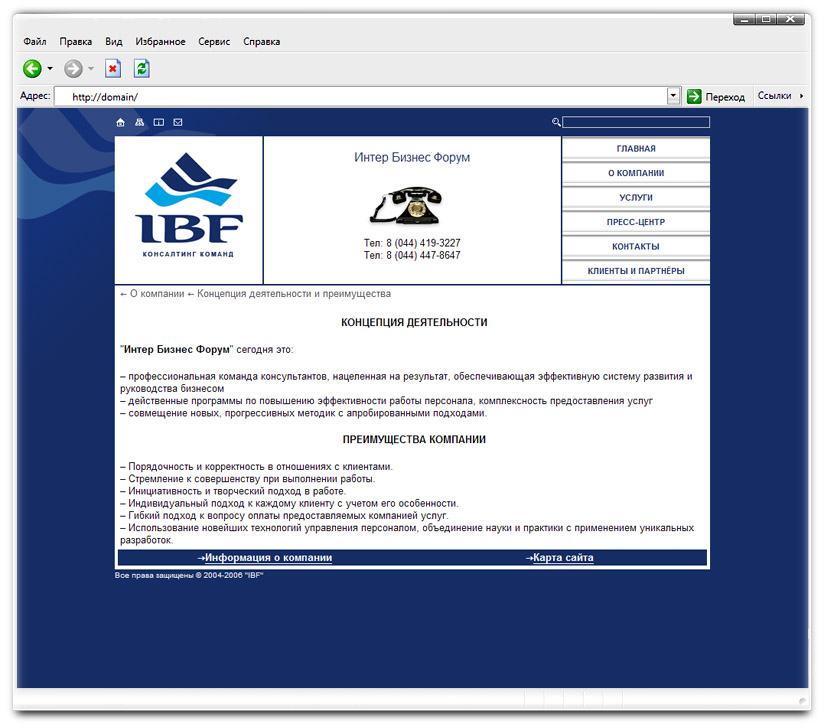Stop page loading with the red X icon
This screenshot has height=728, width=825.
[112, 68]
